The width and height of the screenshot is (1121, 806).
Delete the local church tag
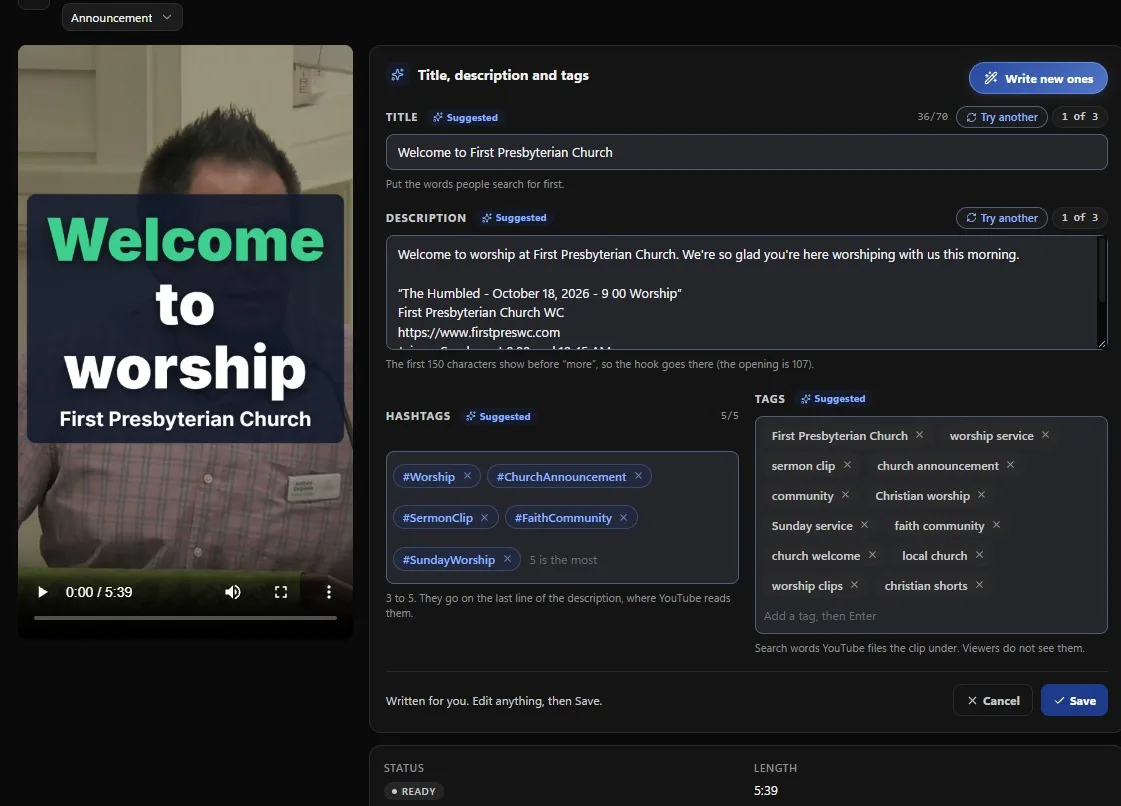point(979,555)
